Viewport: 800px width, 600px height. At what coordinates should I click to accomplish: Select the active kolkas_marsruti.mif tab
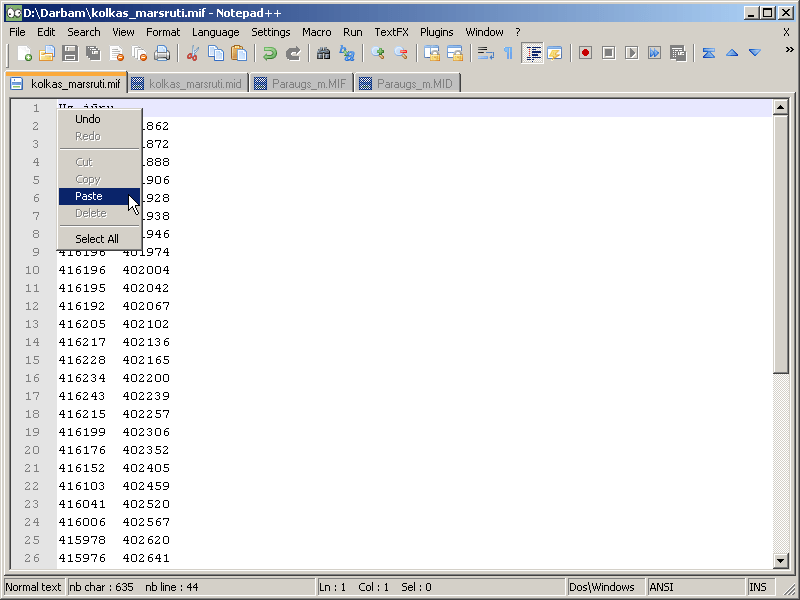pos(66,83)
